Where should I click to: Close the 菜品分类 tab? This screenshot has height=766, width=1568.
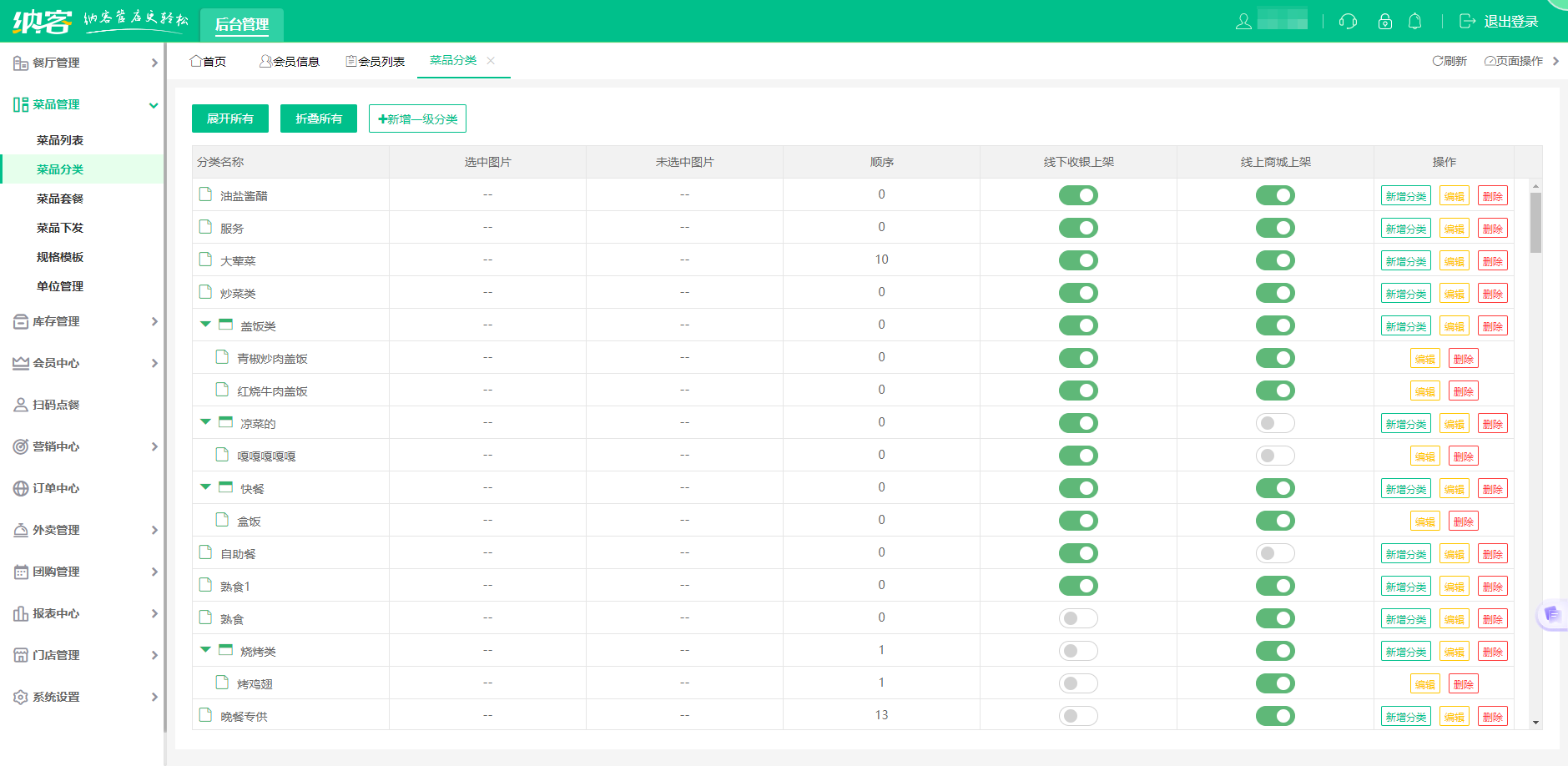pos(491,60)
